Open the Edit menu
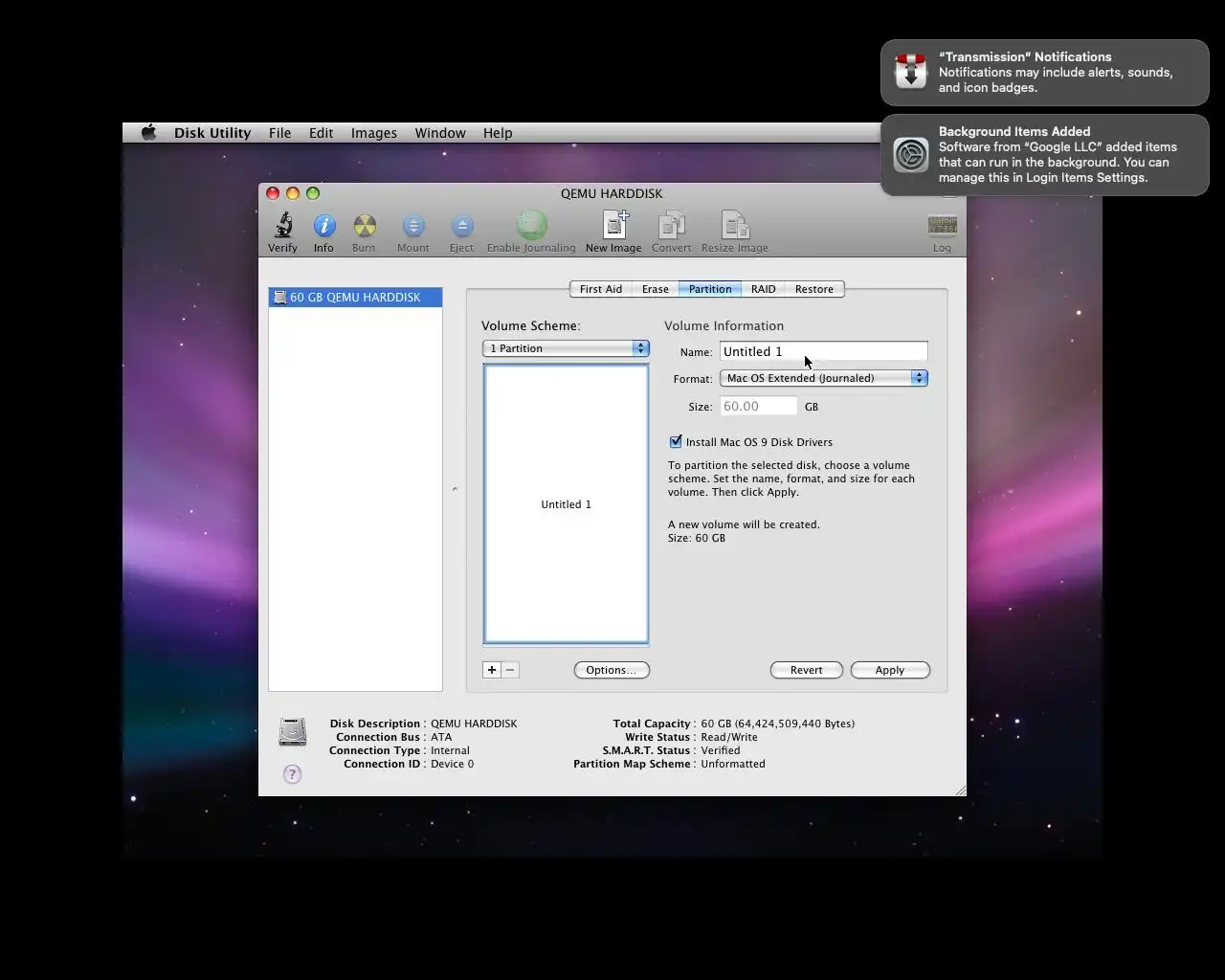 322,133
